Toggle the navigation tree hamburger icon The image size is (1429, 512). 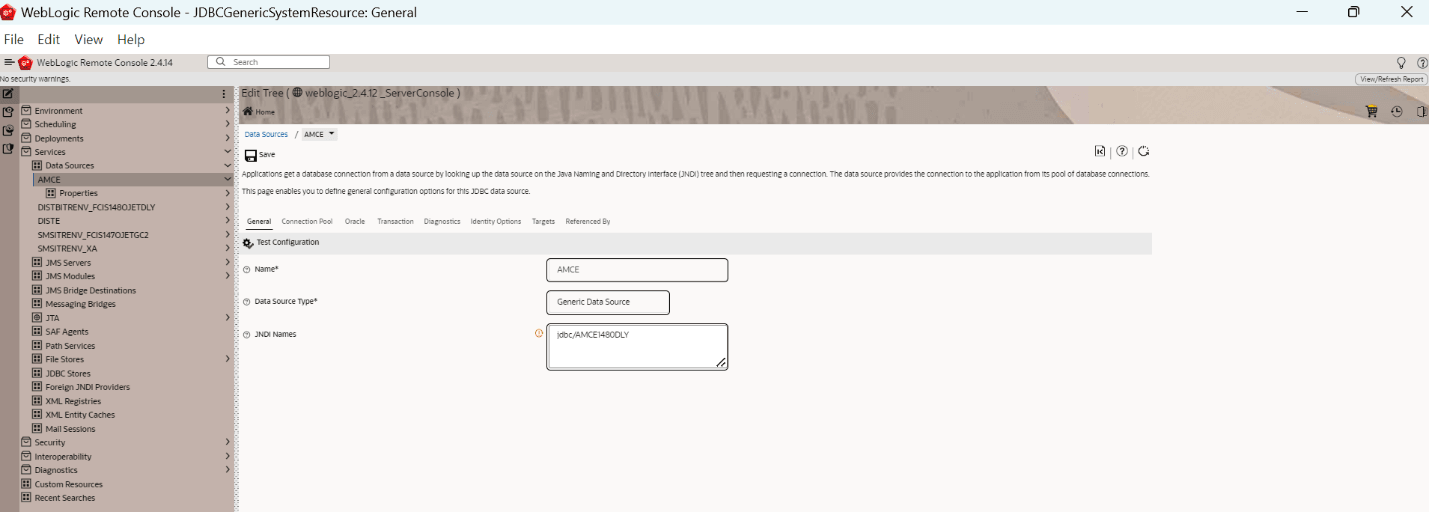9,62
